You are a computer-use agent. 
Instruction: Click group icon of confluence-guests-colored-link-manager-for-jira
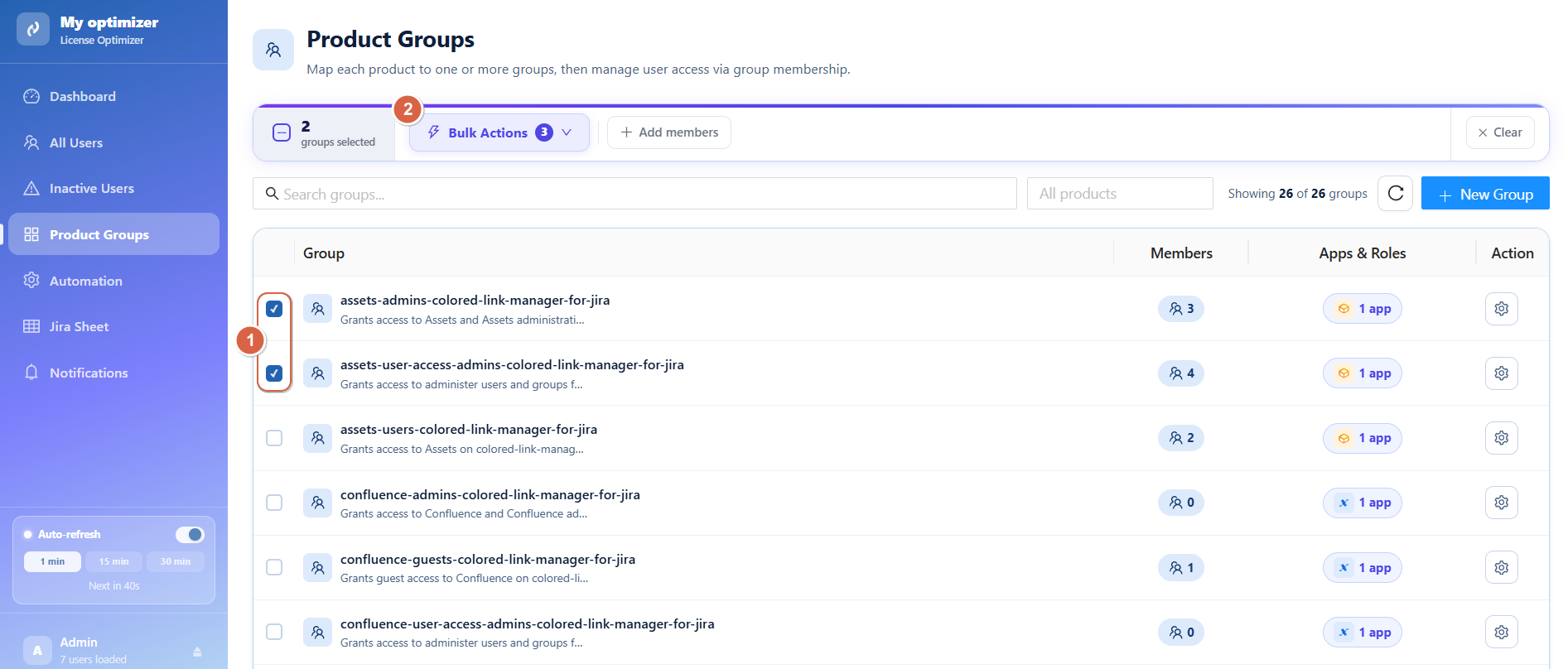(317, 567)
